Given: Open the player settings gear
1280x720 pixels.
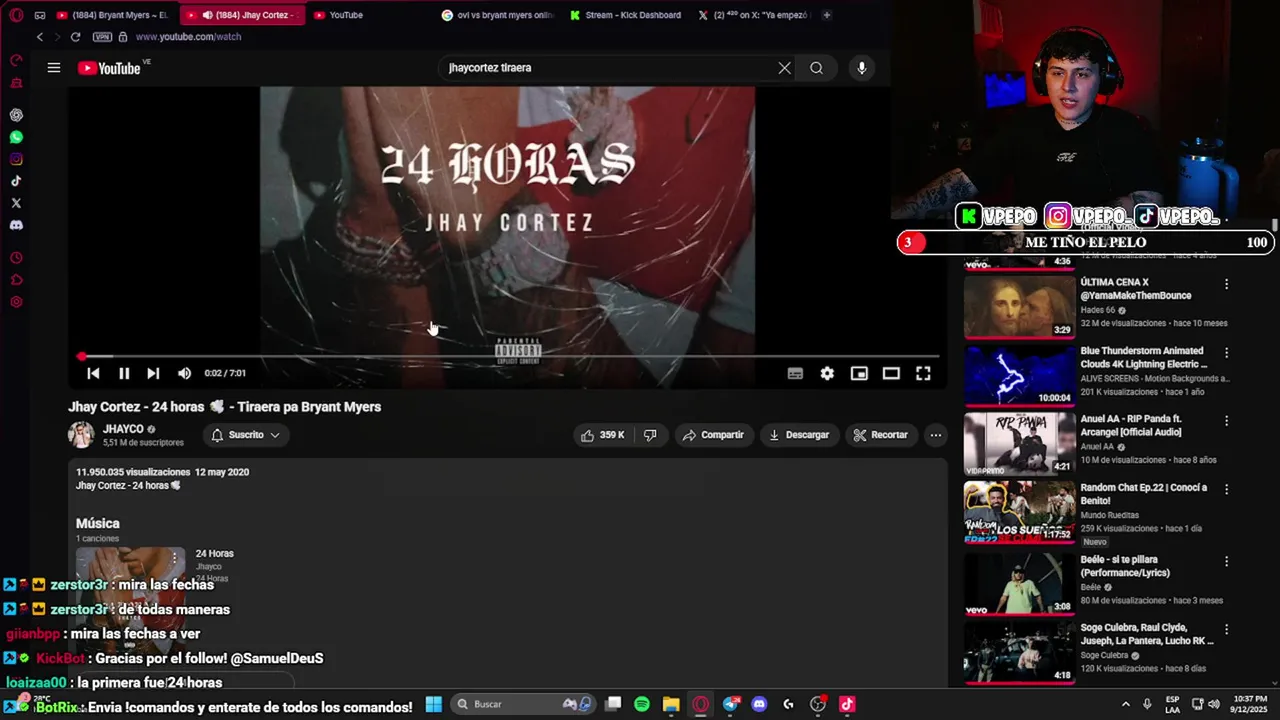Looking at the screenshot, I should click(827, 373).
